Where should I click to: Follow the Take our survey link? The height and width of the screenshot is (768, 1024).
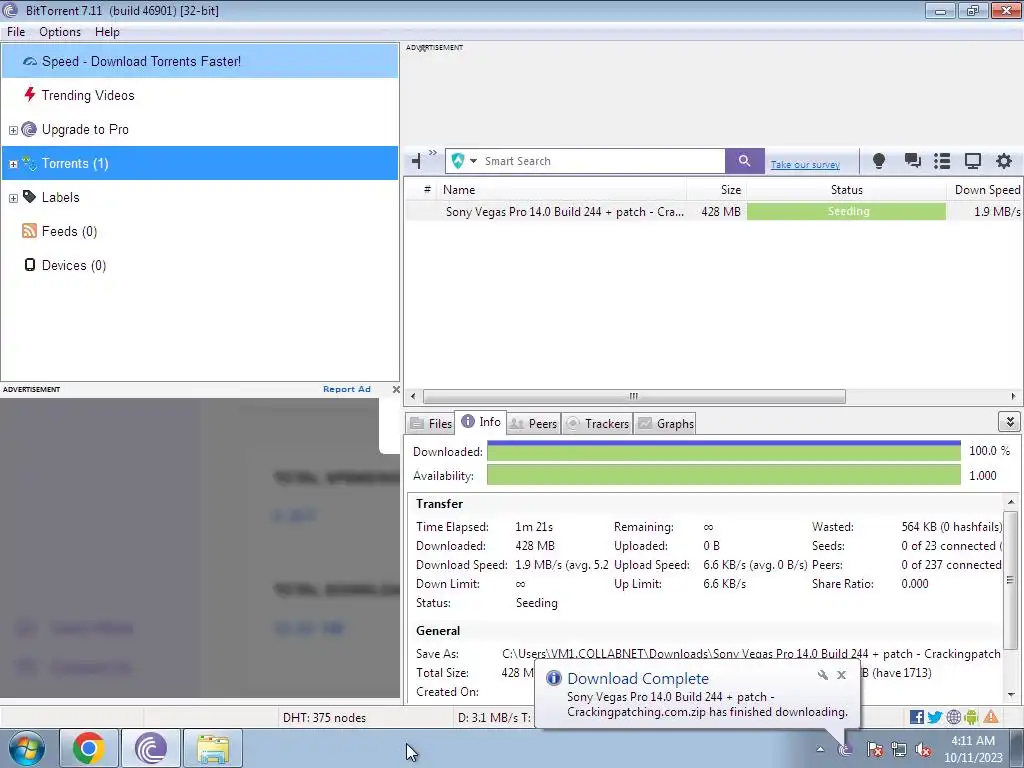tap(805, 165)
